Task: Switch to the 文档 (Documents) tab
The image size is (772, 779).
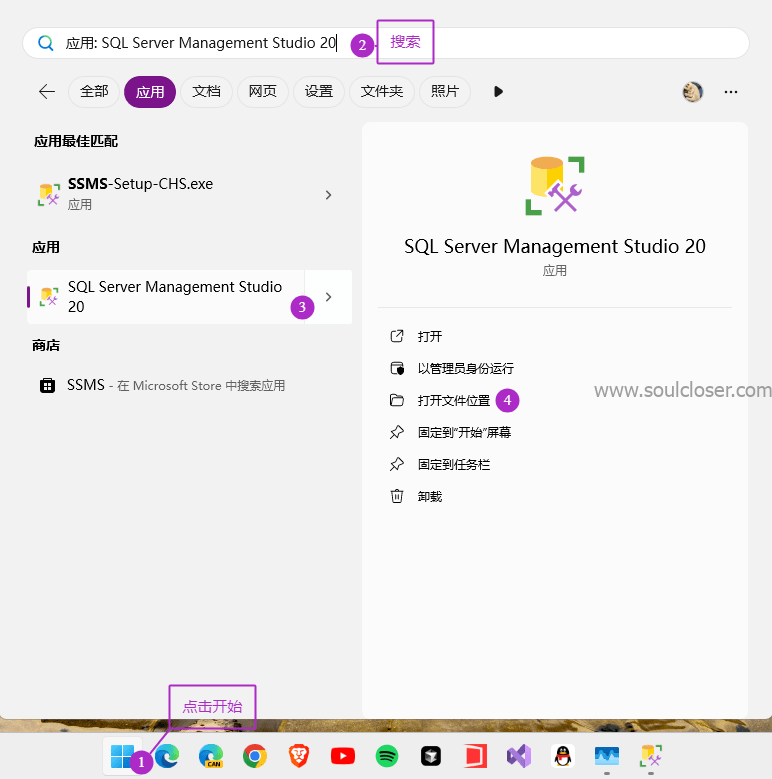Action: point(206,92)
